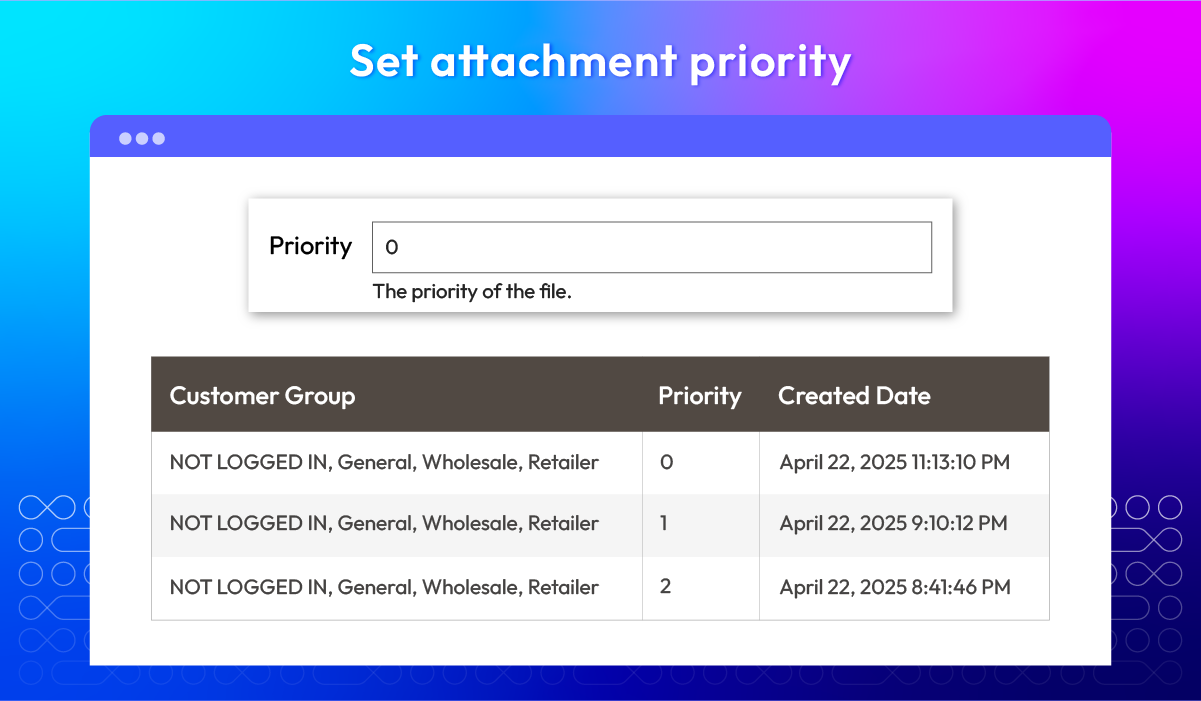Click 'The priority of the file.' hint text

pos(472,292)
